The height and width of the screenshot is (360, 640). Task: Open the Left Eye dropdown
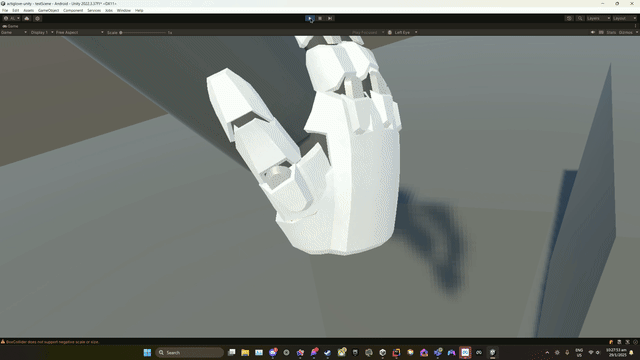(x=402, y=32)
